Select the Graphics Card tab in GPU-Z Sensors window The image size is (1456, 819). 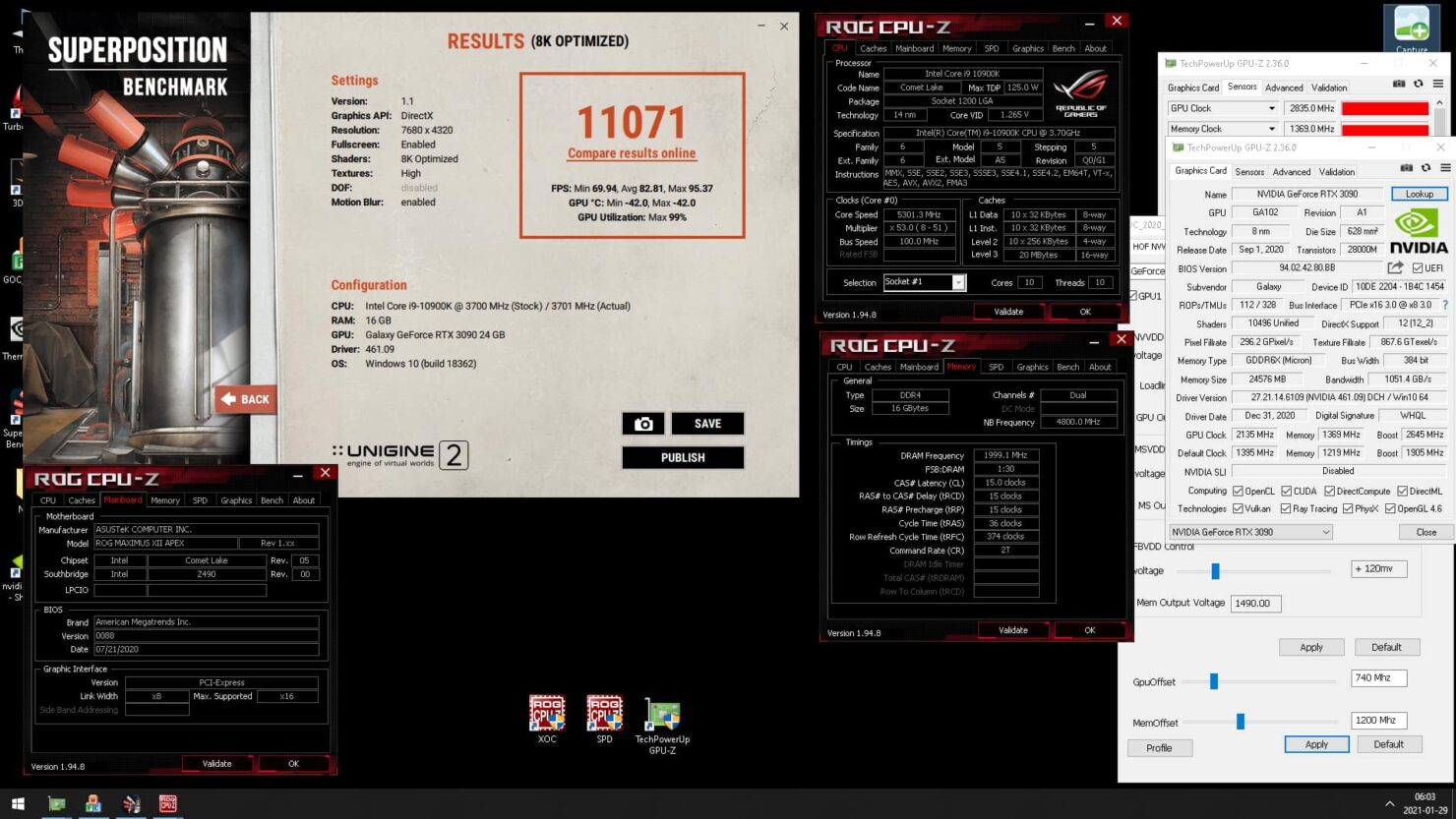click(x=1193, y=88)
